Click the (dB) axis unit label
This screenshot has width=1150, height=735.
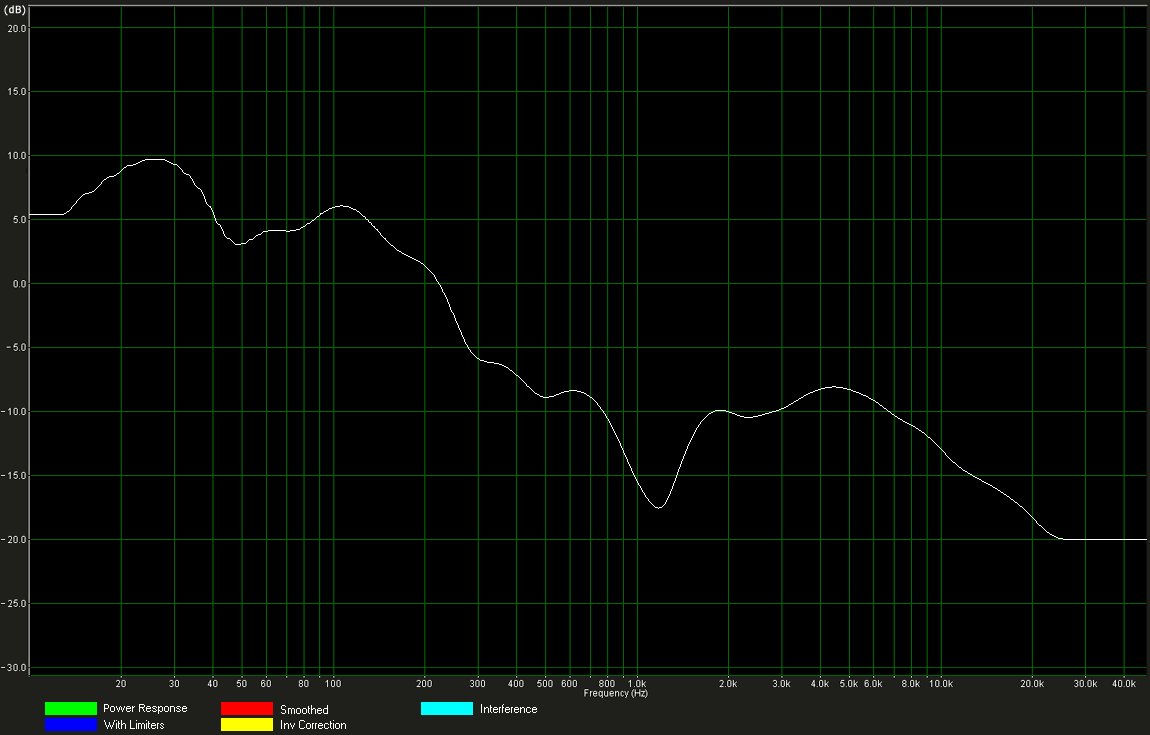pos(15,10)
